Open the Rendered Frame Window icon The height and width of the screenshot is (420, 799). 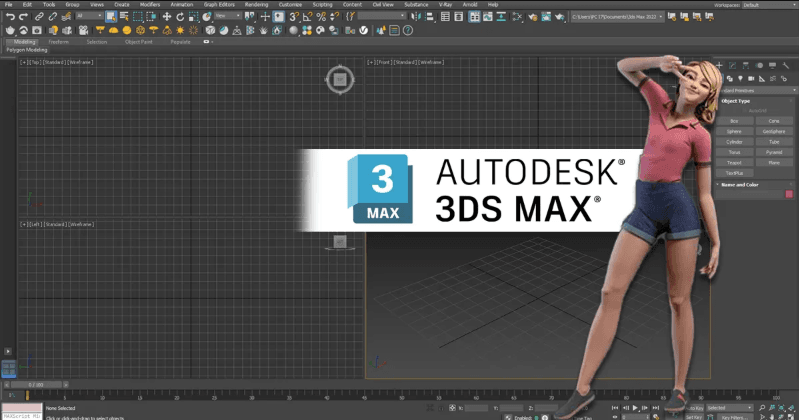coord(546,17)
